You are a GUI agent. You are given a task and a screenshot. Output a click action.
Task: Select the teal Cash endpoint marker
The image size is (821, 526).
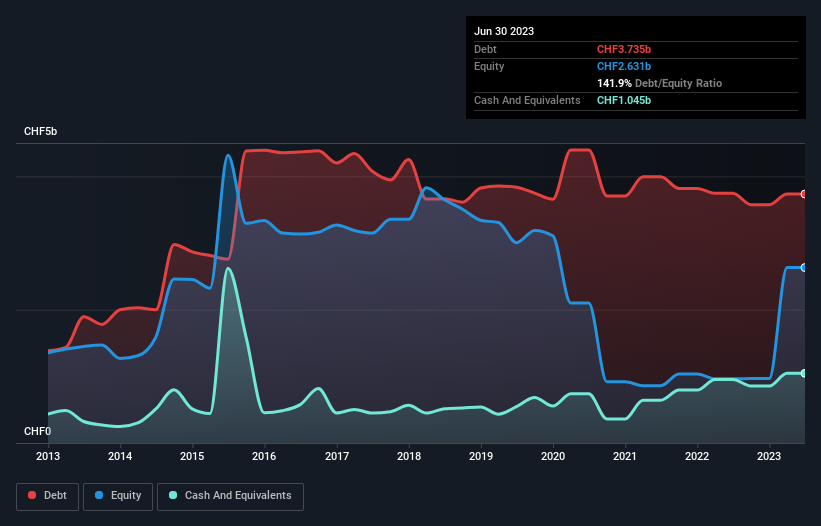tap(804, 373)
